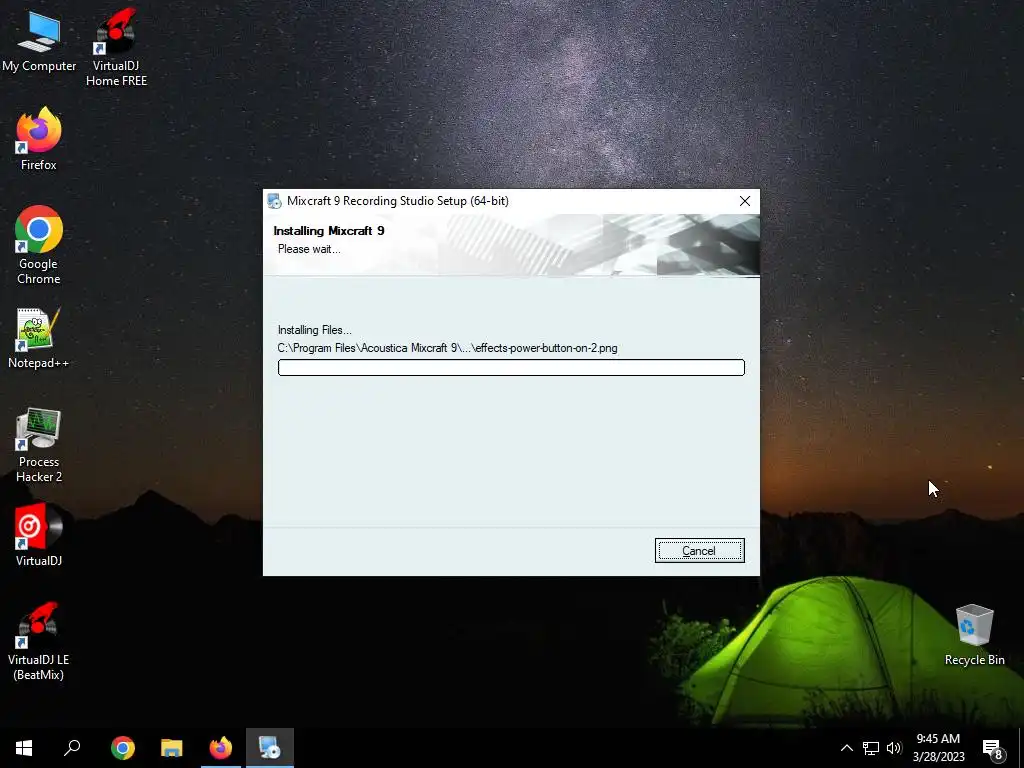
Task: Close the Mixcraft 9 Setup window
Action: click(744, 201)
